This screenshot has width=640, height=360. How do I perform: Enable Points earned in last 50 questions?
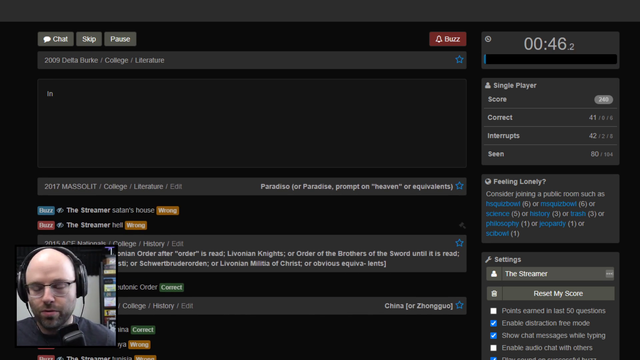click(x=493, y=311)
